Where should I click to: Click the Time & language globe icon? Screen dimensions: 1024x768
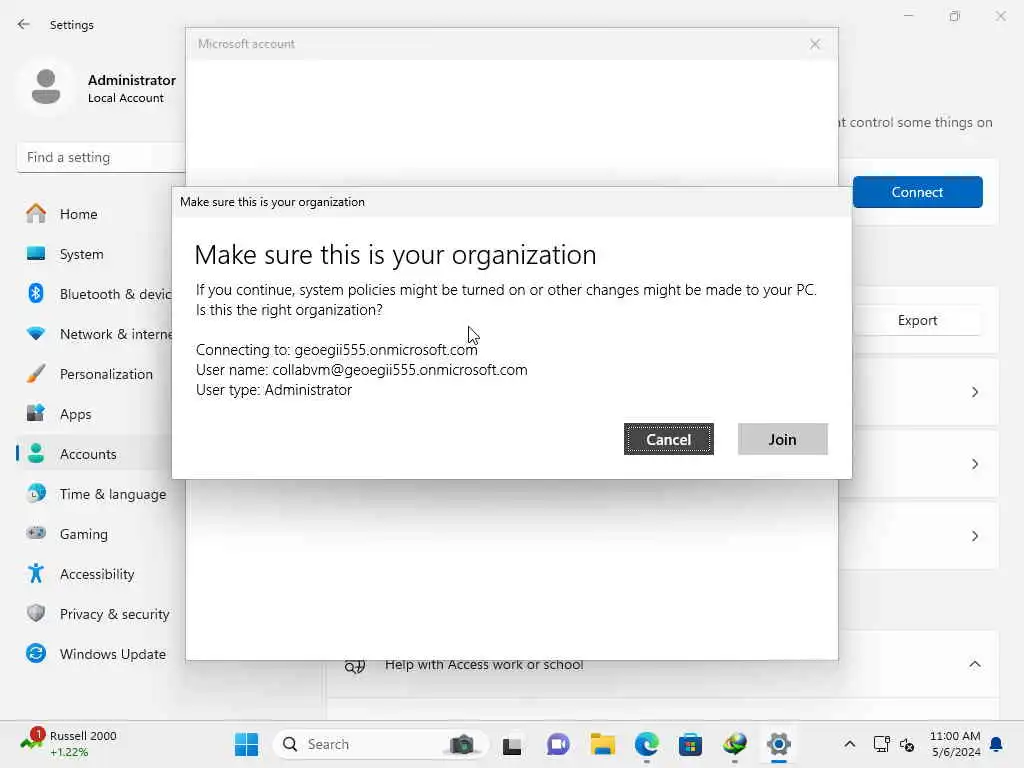pyautogui.click(x=36, y=493)
